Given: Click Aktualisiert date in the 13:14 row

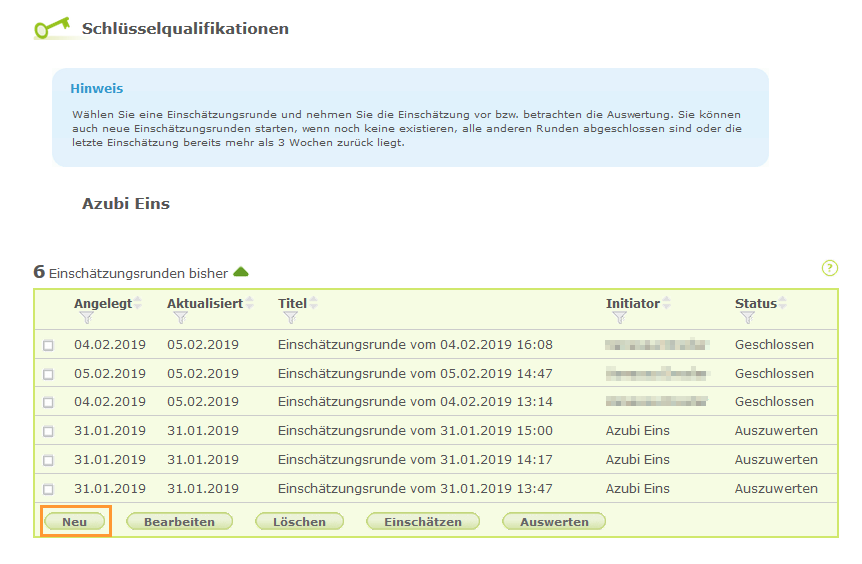Looking at the screenshot, I should click(x=203, y=402).
